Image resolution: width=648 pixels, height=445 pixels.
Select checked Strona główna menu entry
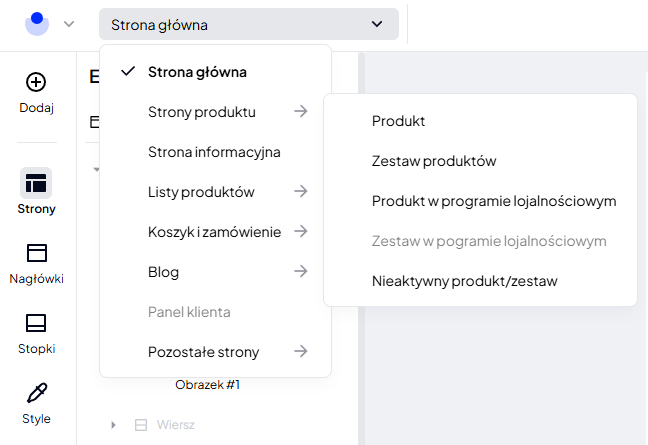[x=197, y=72]
